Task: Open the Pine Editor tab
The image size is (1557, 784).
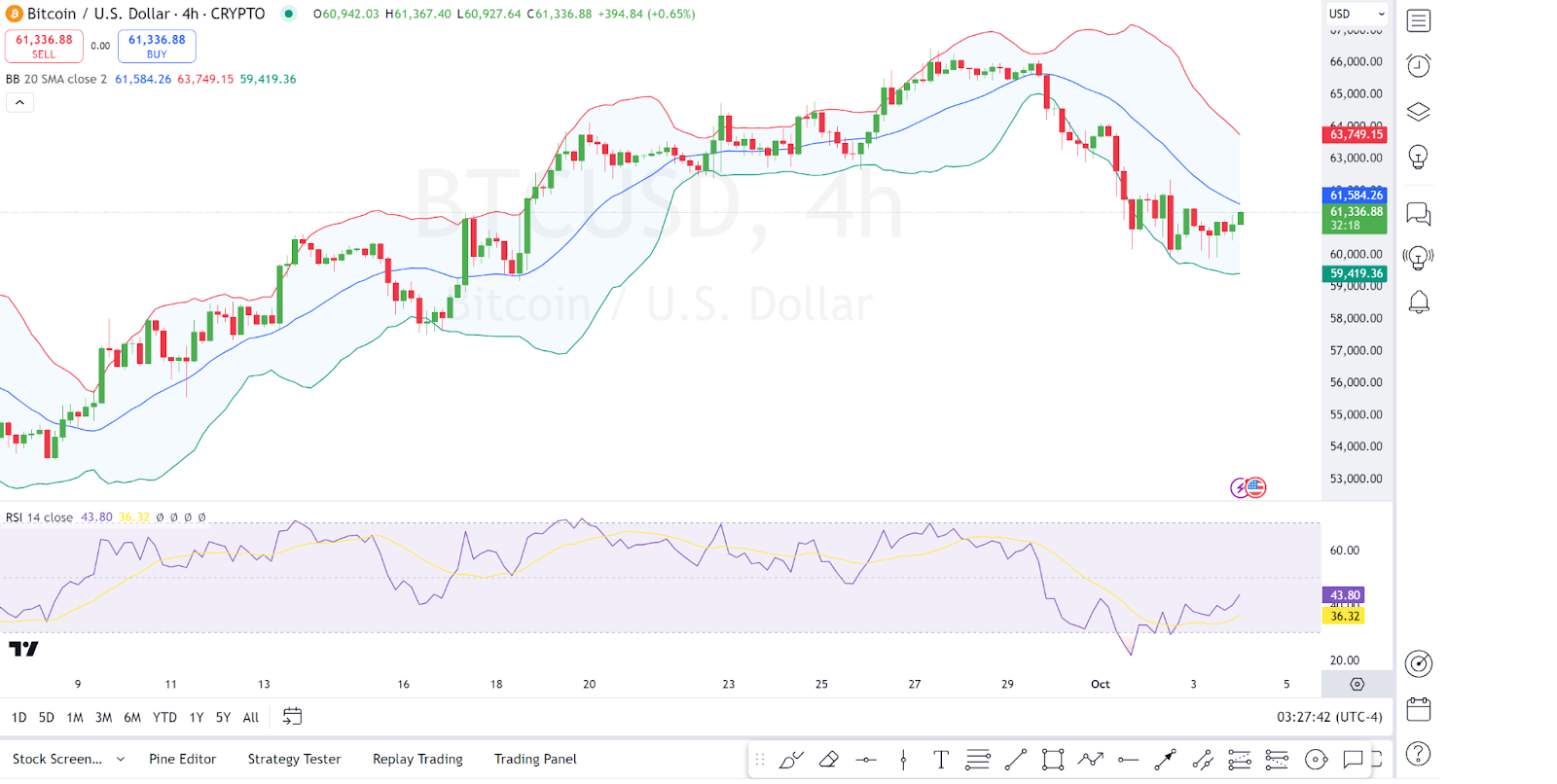Action: tap(182, 760)
